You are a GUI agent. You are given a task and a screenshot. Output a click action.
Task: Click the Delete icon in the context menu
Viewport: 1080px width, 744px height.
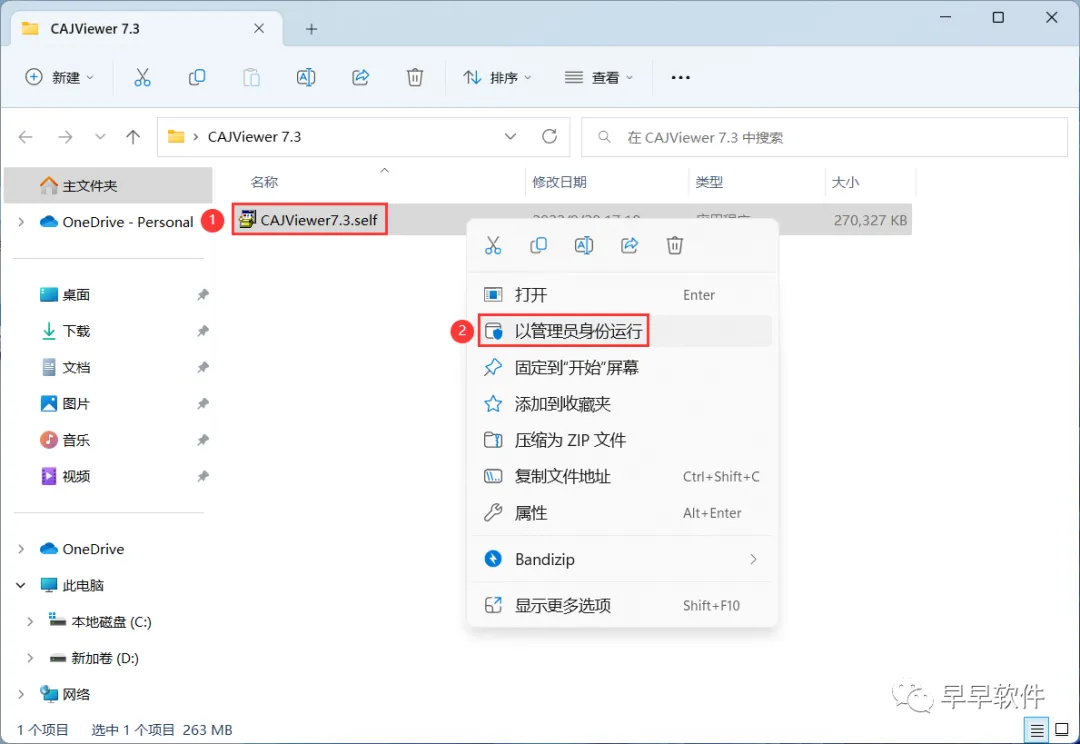click(675, 245)
